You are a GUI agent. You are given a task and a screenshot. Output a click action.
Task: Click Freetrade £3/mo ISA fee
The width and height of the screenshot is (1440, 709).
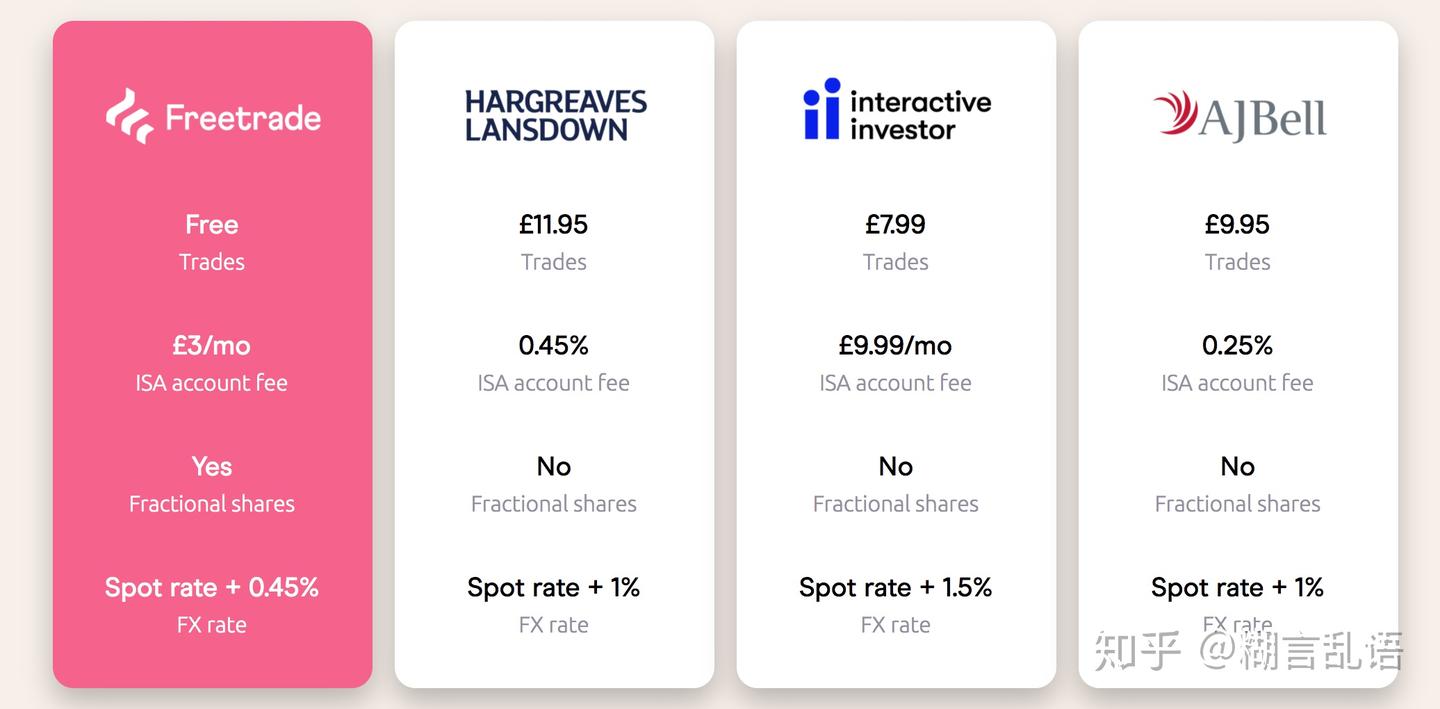pos(212,346)
